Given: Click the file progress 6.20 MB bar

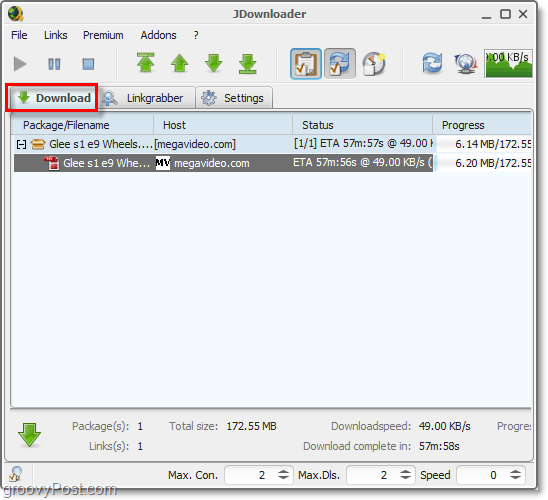Looking at the screenshot, I should coord(483,163).
